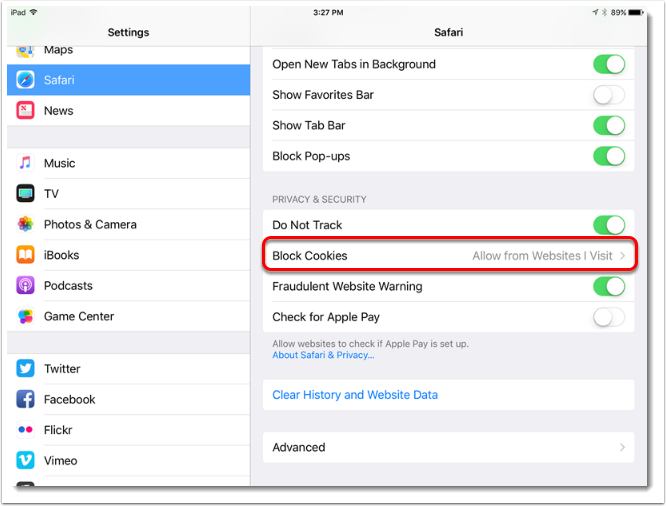Tap the Safari title in detail header
Screen dimensions: 666x506
coord(449,32)
